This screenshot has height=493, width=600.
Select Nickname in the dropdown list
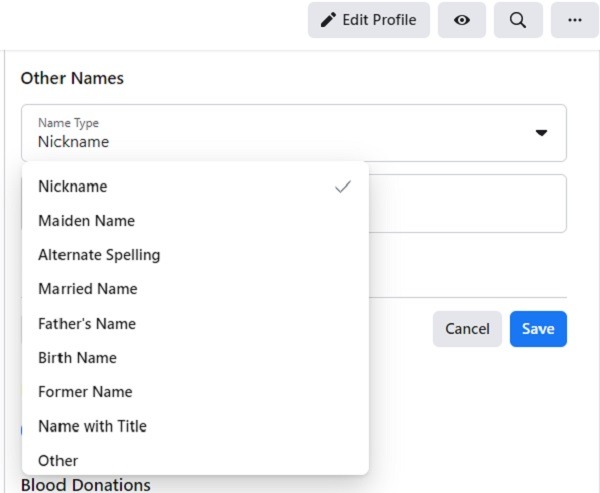tap(195, 186)
